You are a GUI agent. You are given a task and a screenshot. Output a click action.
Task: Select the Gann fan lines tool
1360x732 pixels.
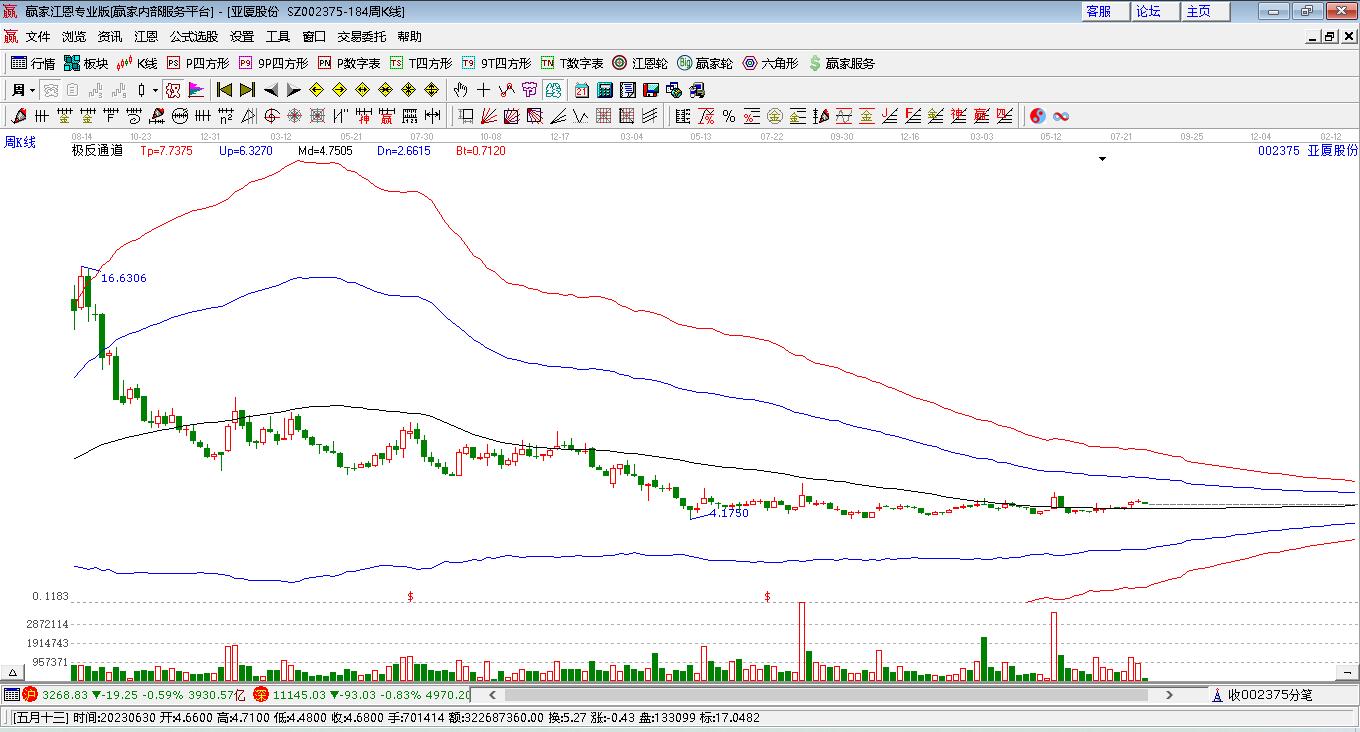pos(488,116)
